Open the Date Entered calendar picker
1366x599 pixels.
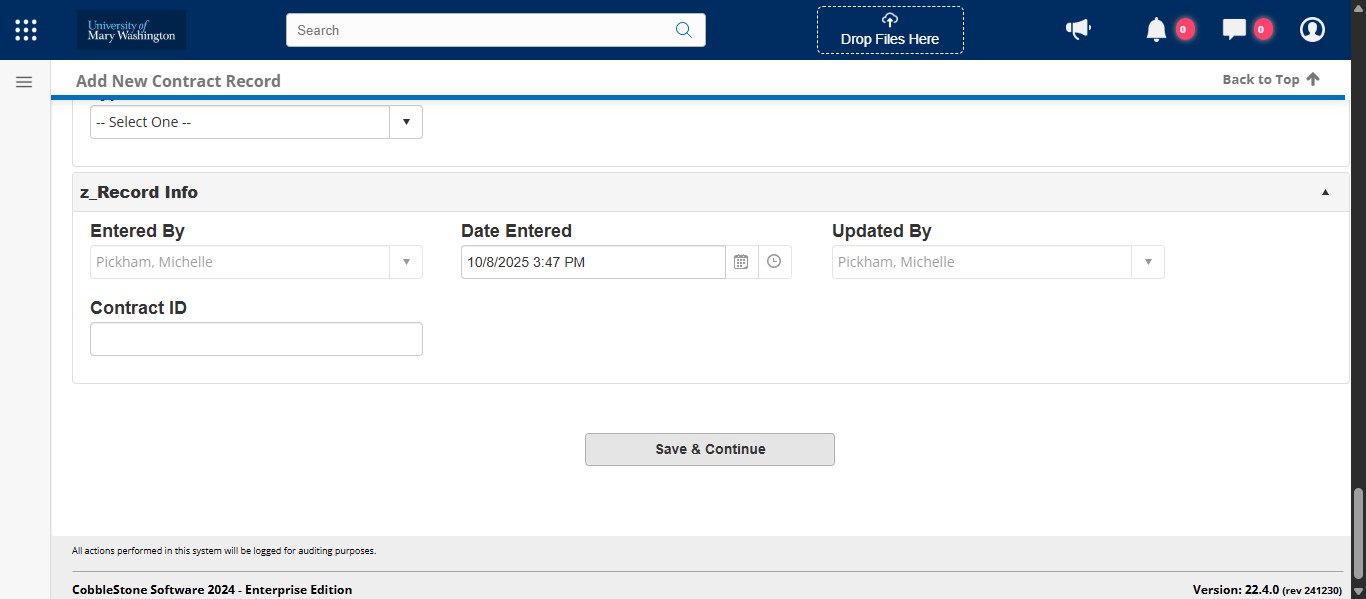point(741,262)
